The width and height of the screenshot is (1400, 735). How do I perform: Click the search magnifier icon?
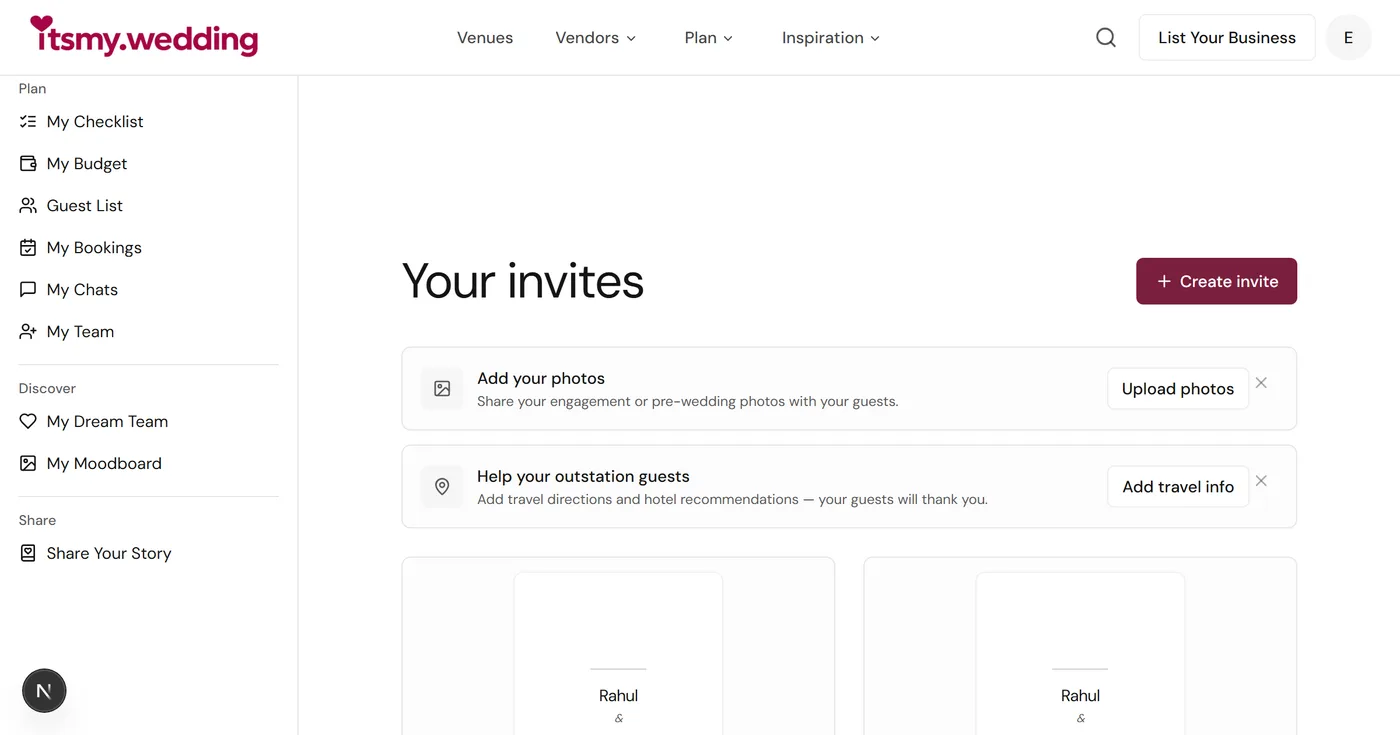[1105, 38]
